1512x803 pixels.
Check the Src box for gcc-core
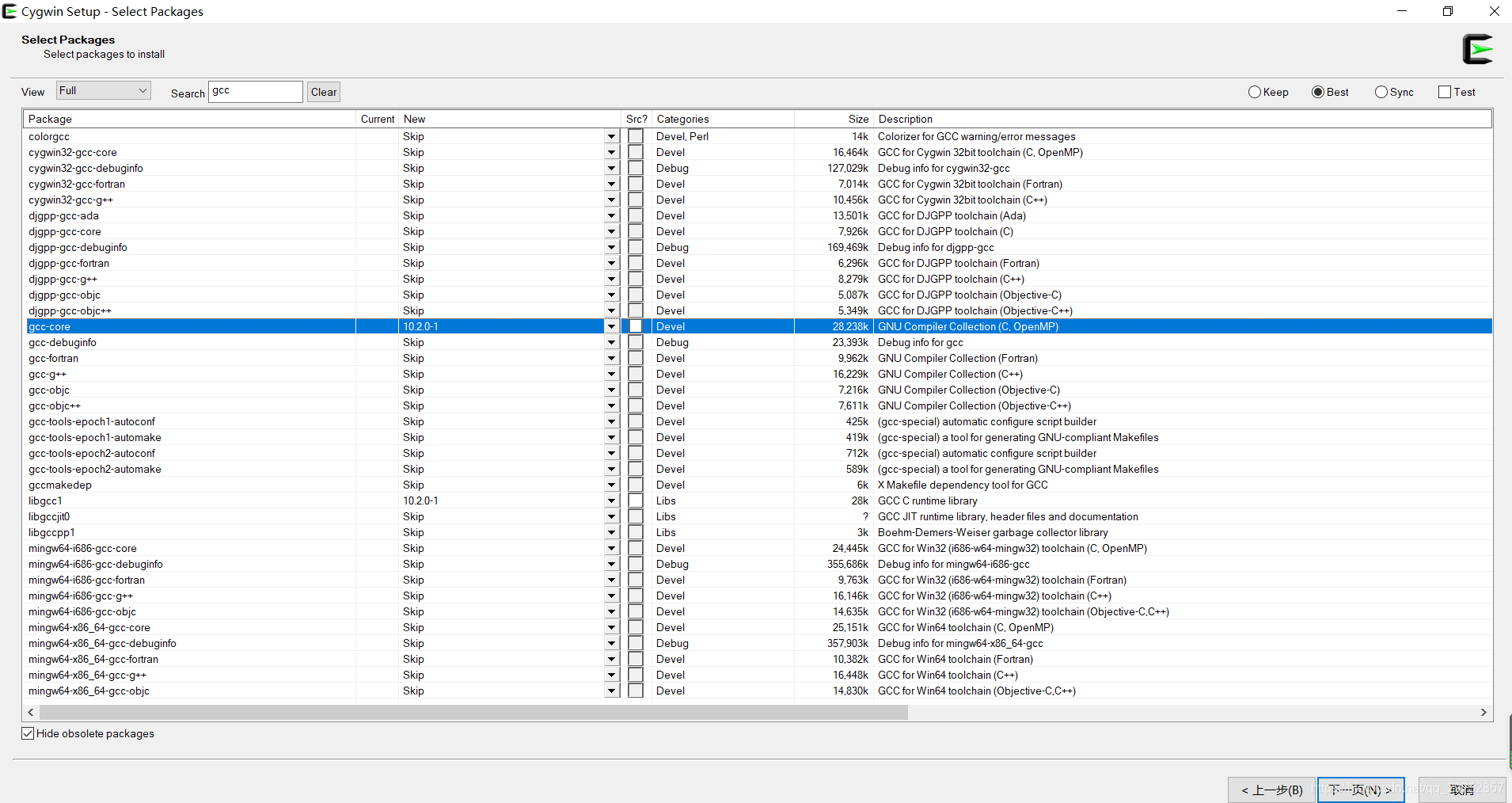pos(636,326)
